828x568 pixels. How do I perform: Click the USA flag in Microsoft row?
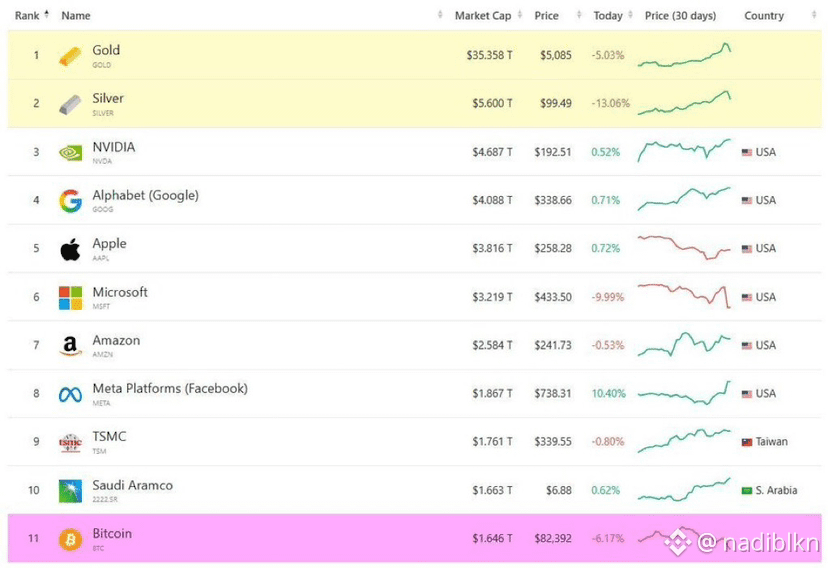point(747,297)
